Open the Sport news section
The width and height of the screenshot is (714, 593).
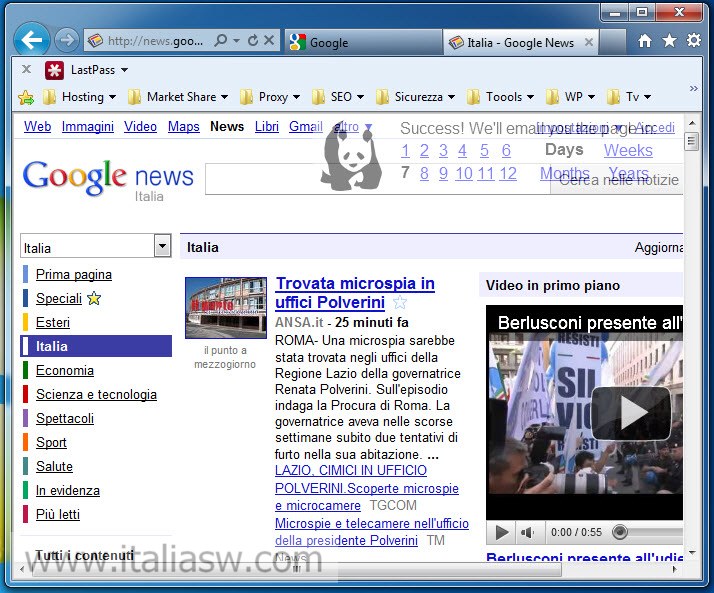point(51,443)
